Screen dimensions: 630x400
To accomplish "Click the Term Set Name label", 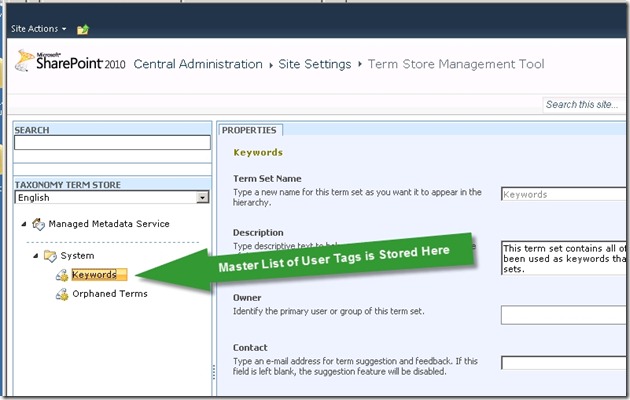I will pyautogui.click(x=267, y=179).
